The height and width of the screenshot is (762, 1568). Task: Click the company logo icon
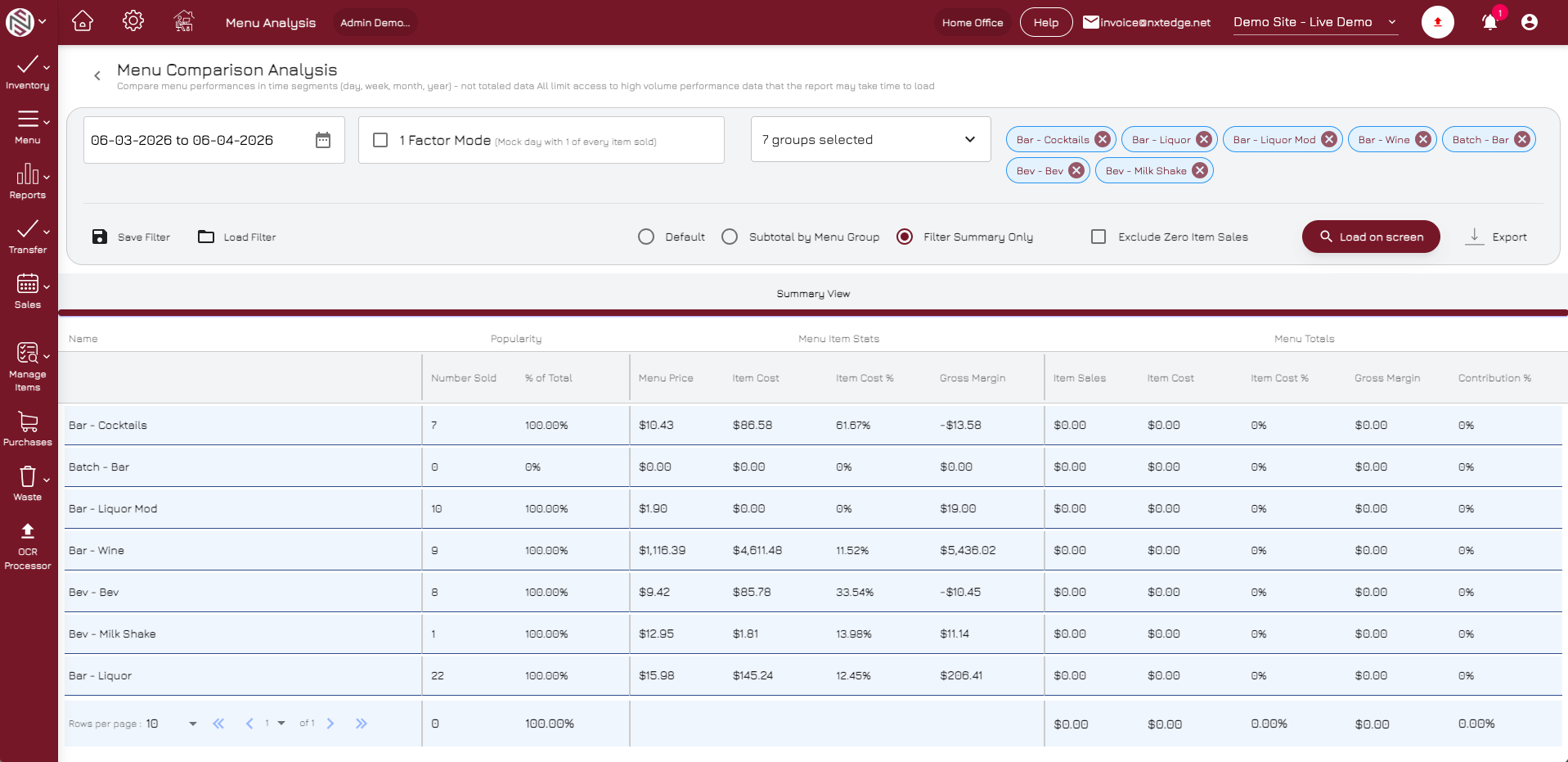[x=20, y=22]
